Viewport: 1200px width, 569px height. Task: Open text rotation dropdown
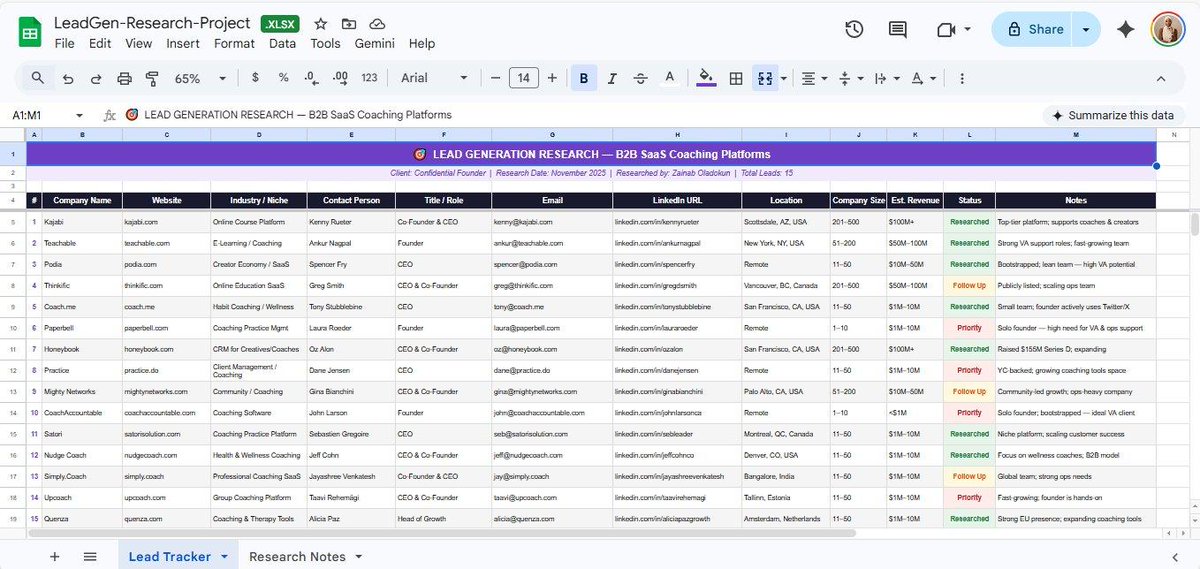coord(923,78)
